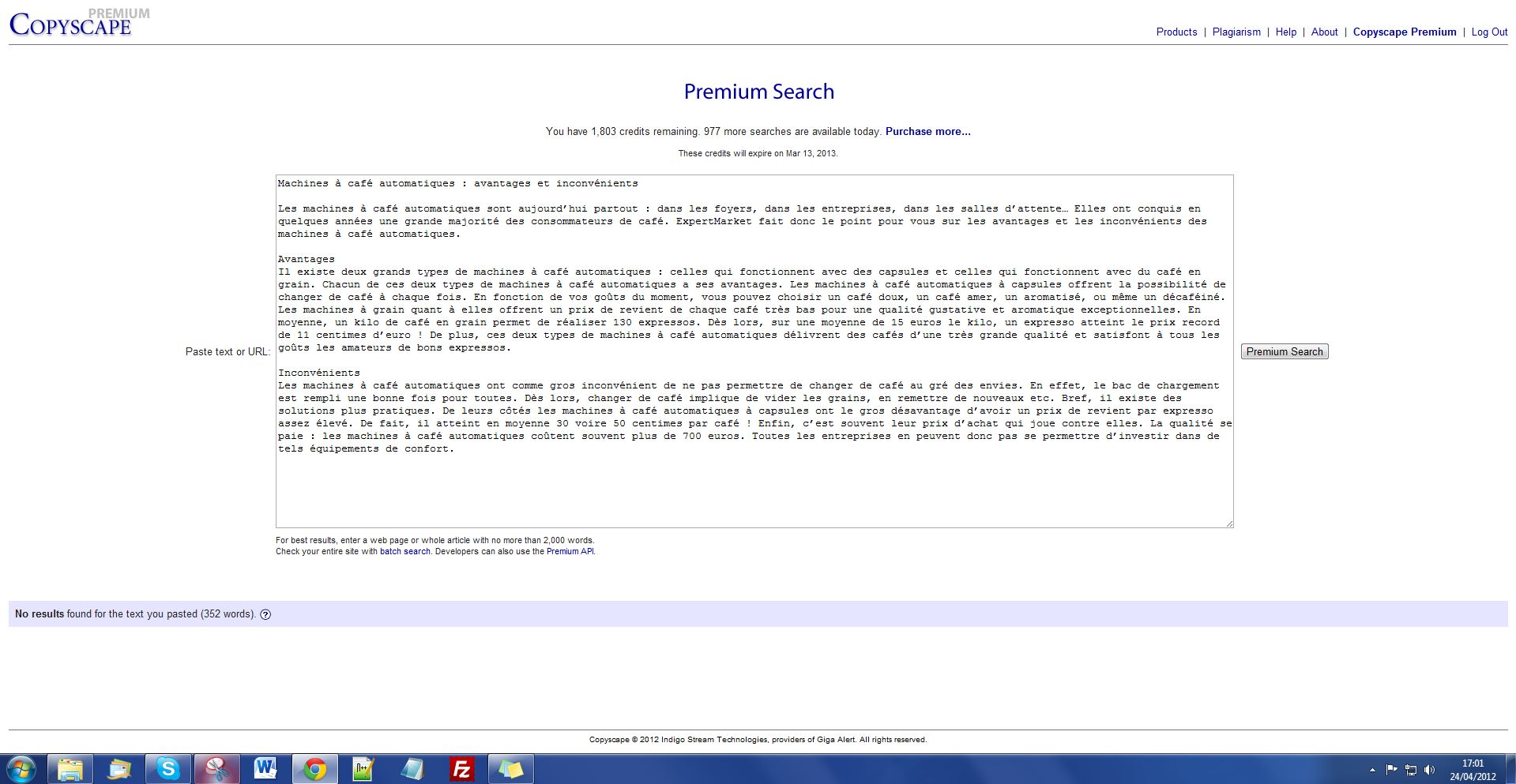This screenshot has height=784, width=1516.
Task: Click the volume icon in the system tray
Action: [x=1429, y=770]
